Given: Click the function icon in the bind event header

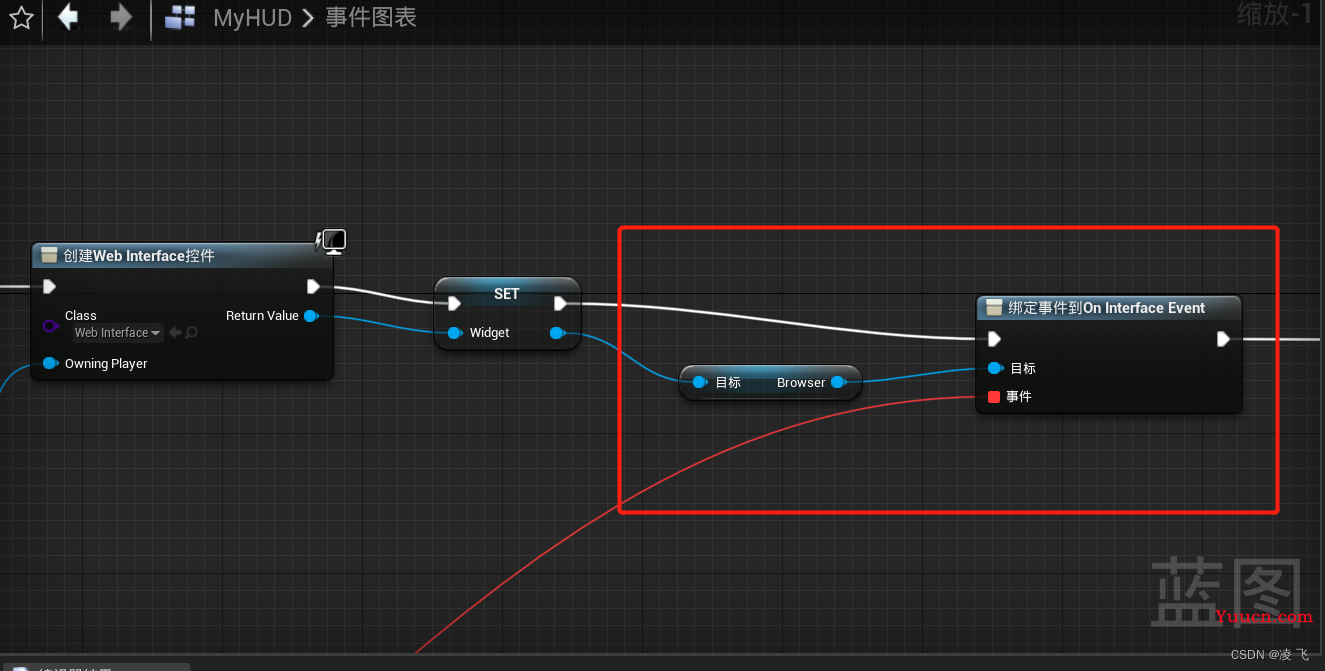Looking at the screenshot, I should click(994, 307).
